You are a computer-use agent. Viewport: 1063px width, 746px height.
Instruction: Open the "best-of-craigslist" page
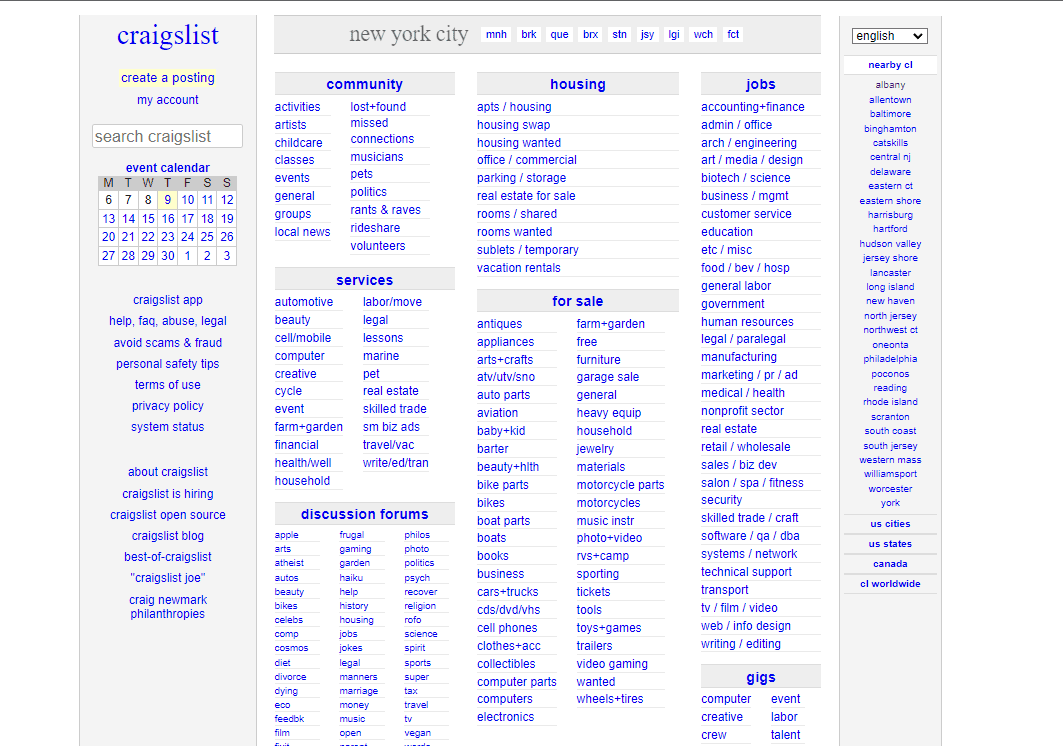click(167, 556)
